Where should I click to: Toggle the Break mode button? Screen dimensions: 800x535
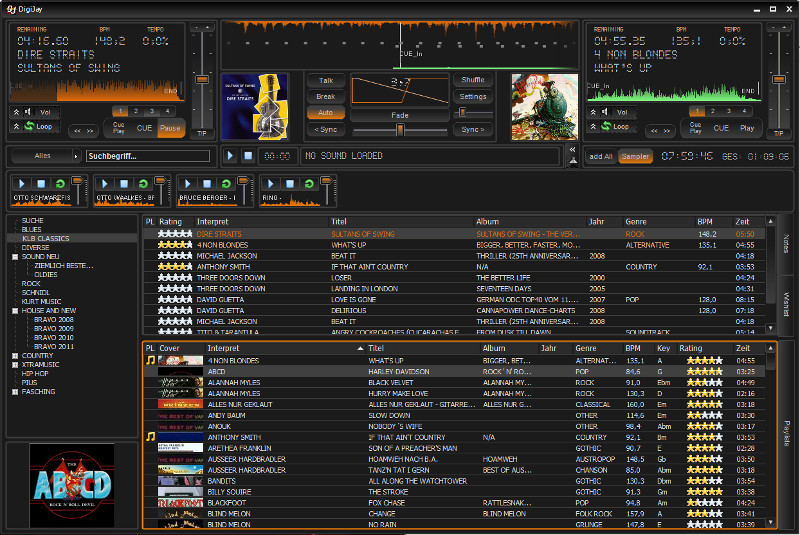point(326,96)
